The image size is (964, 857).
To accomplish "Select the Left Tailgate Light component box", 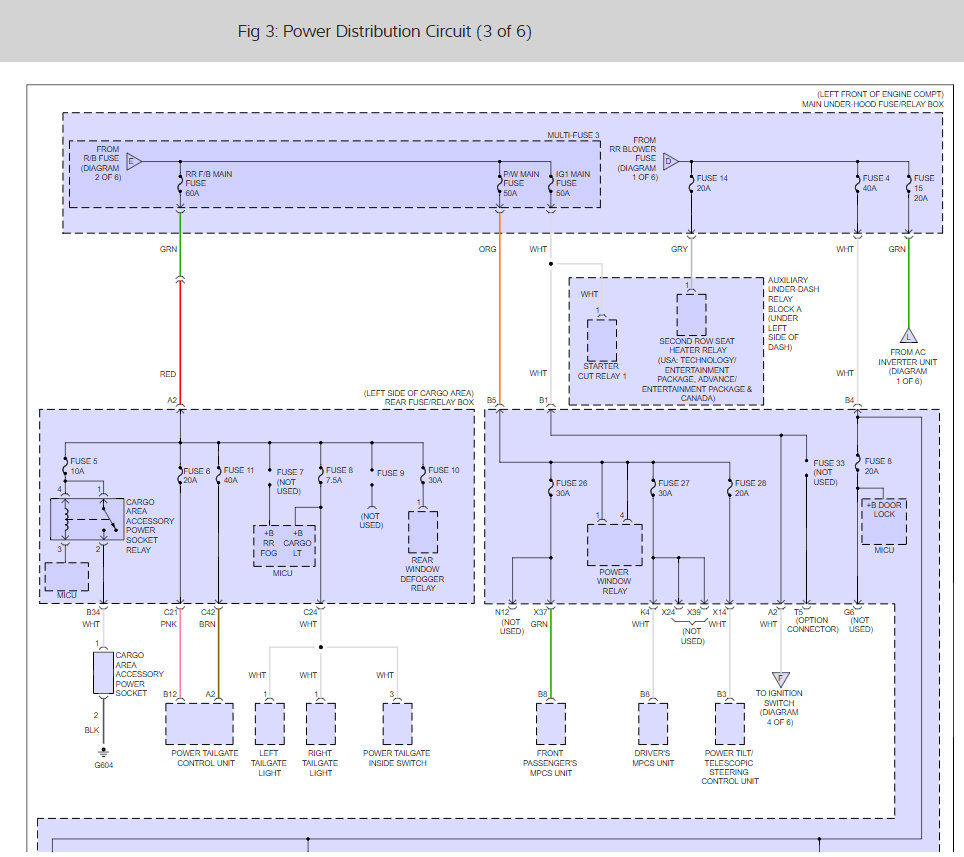I will click(270, 723).
